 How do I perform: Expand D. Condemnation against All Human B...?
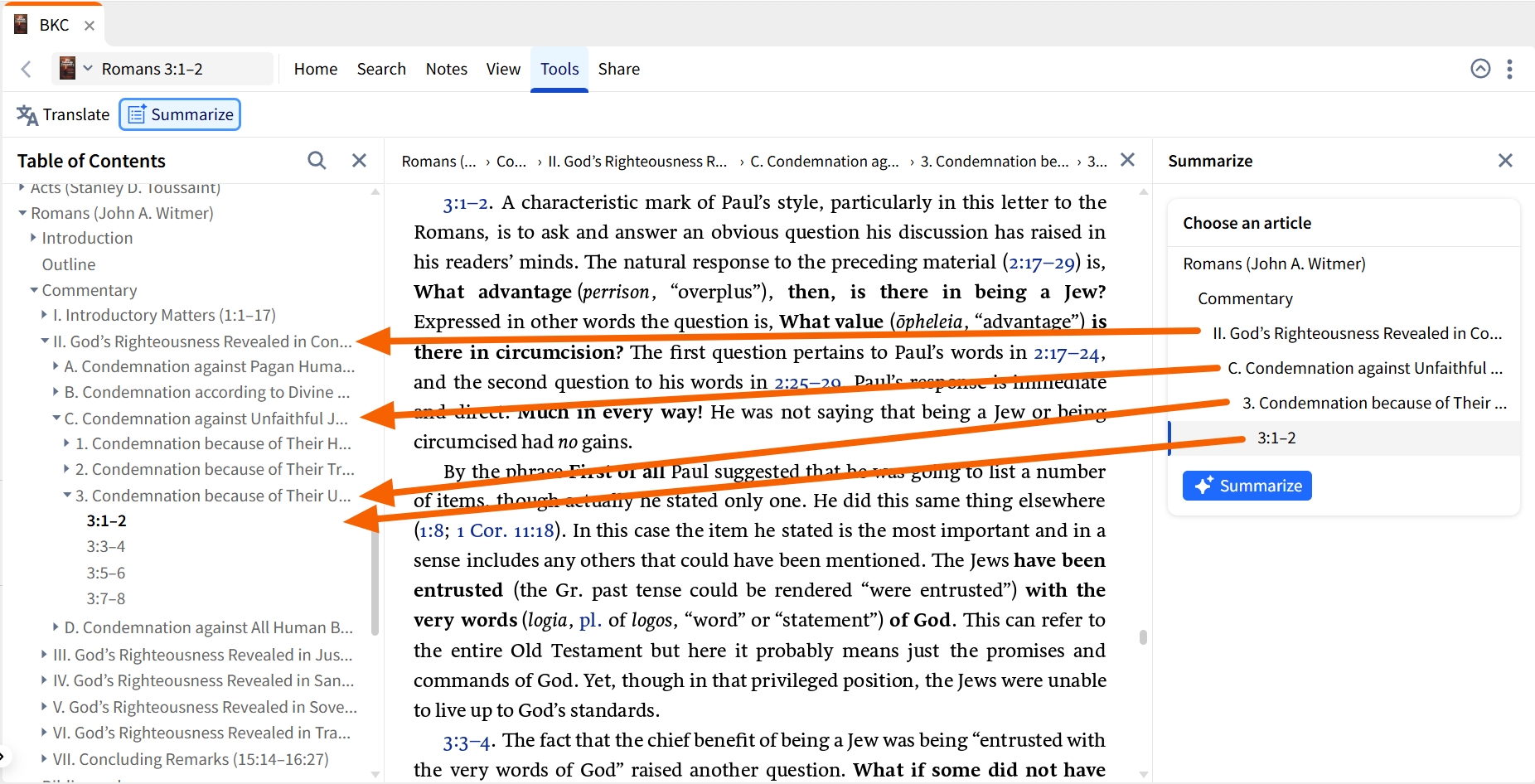(56, 627)
